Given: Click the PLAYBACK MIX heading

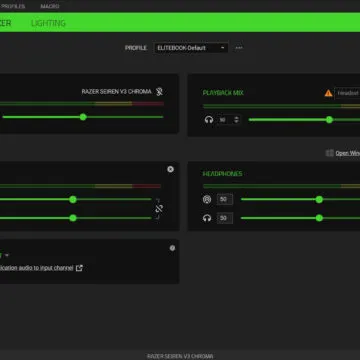Looking at the screenshot, I should (x=223, y=93).
